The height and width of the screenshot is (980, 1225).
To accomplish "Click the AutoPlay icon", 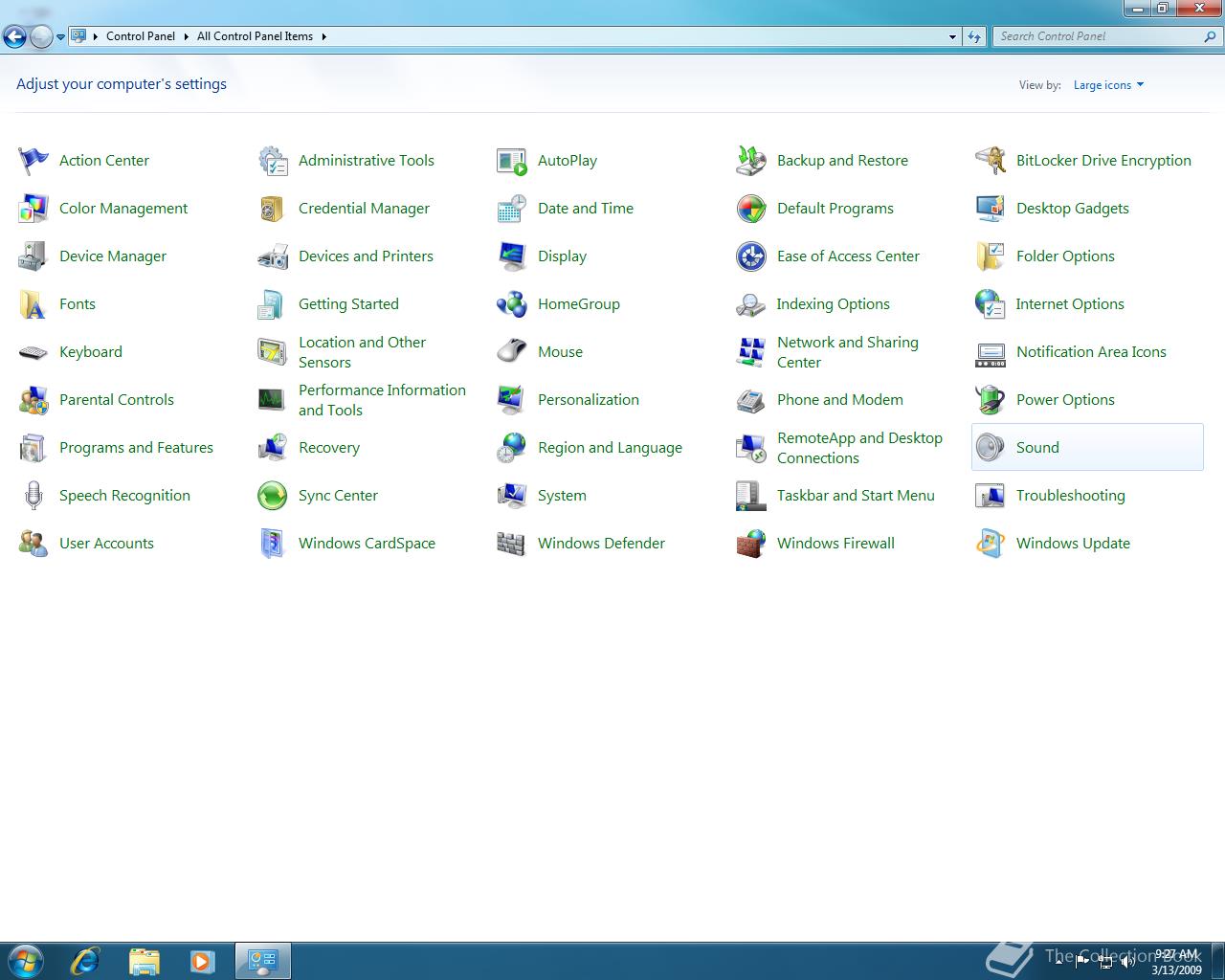I will 512,161.
